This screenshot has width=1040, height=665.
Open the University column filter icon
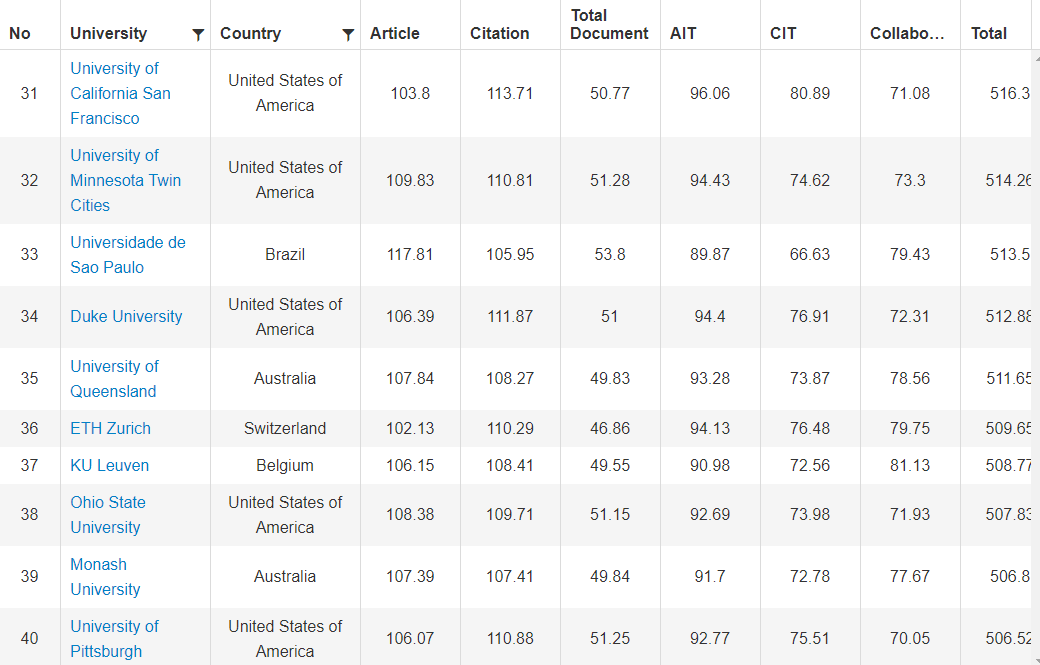point(198,35)
